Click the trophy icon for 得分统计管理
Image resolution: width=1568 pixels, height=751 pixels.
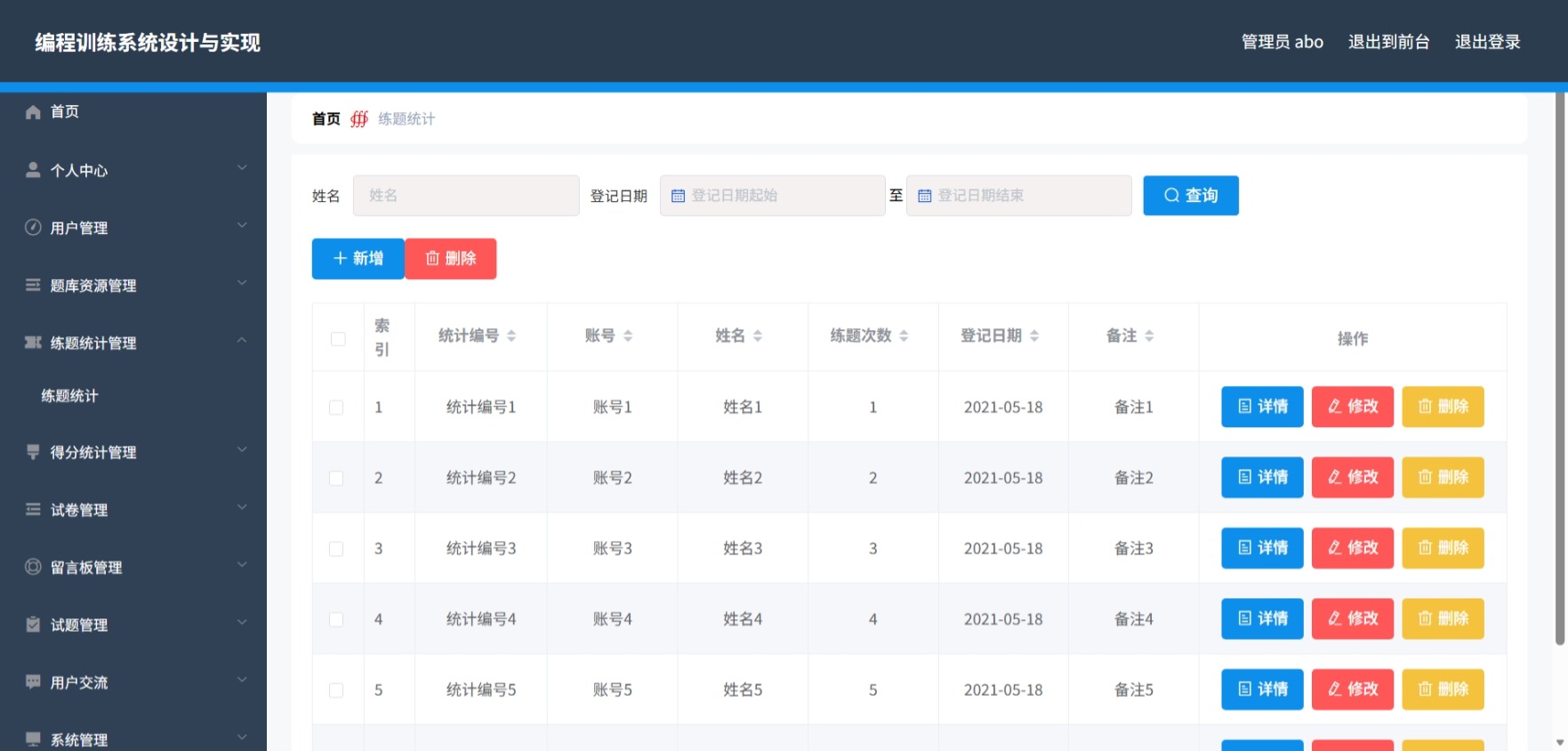point(33,452)
